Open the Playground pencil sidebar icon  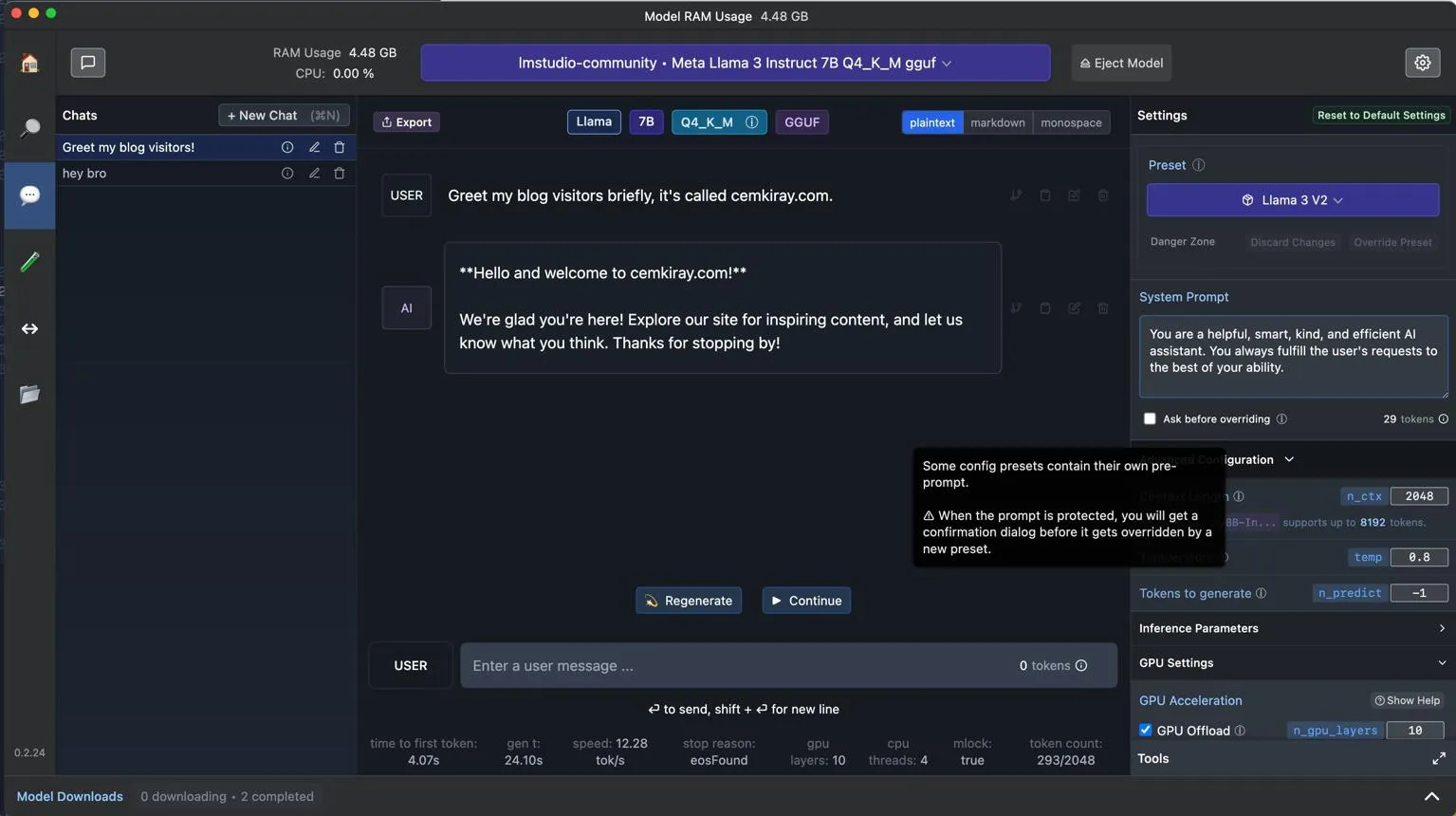pyautogui.click(x=29, y=262)
